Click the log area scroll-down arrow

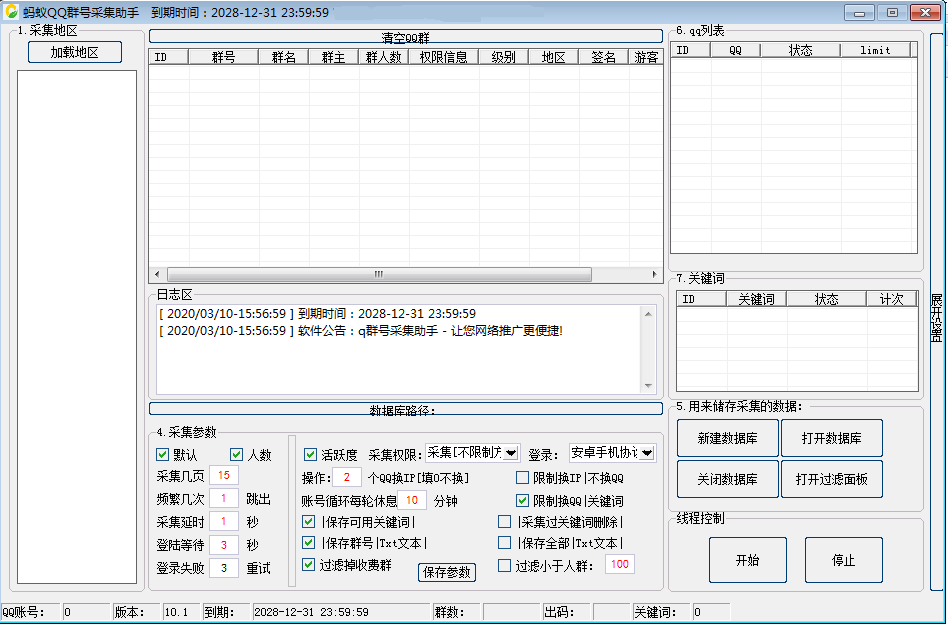(x=648, y=386)
